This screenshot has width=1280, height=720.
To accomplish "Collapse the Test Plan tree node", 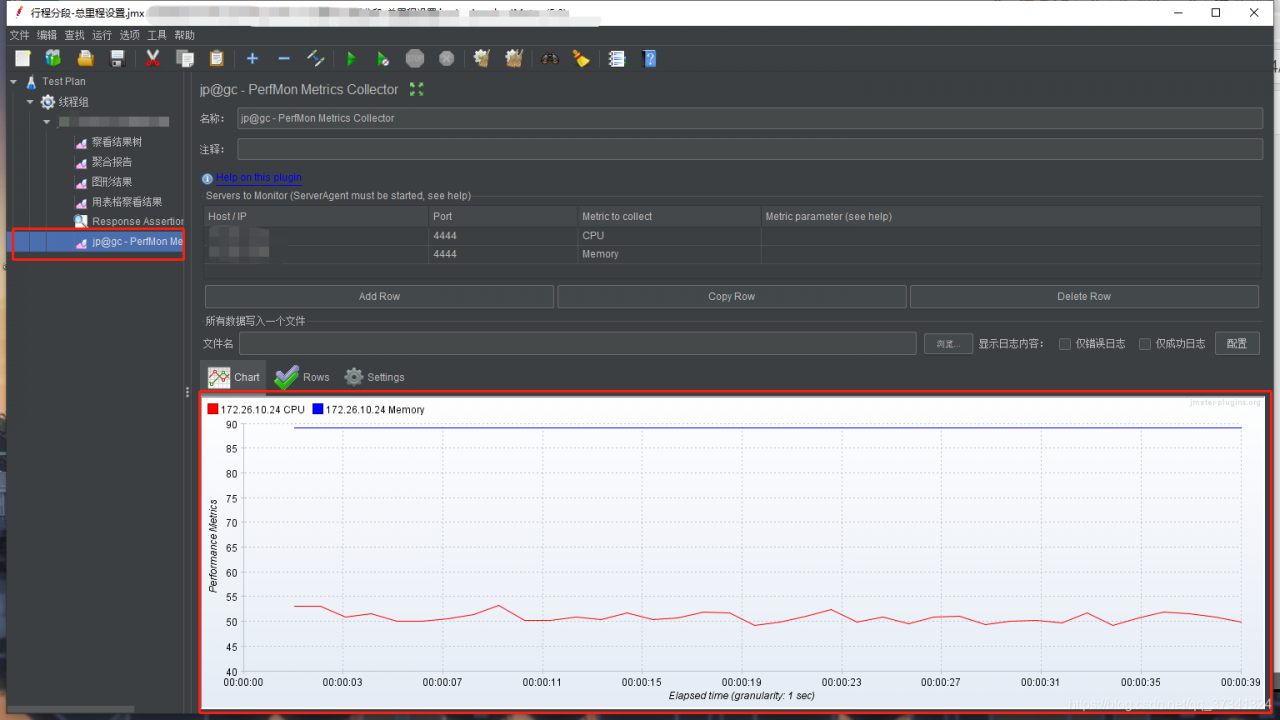I will pyautogui.click(x=14, y=82).
